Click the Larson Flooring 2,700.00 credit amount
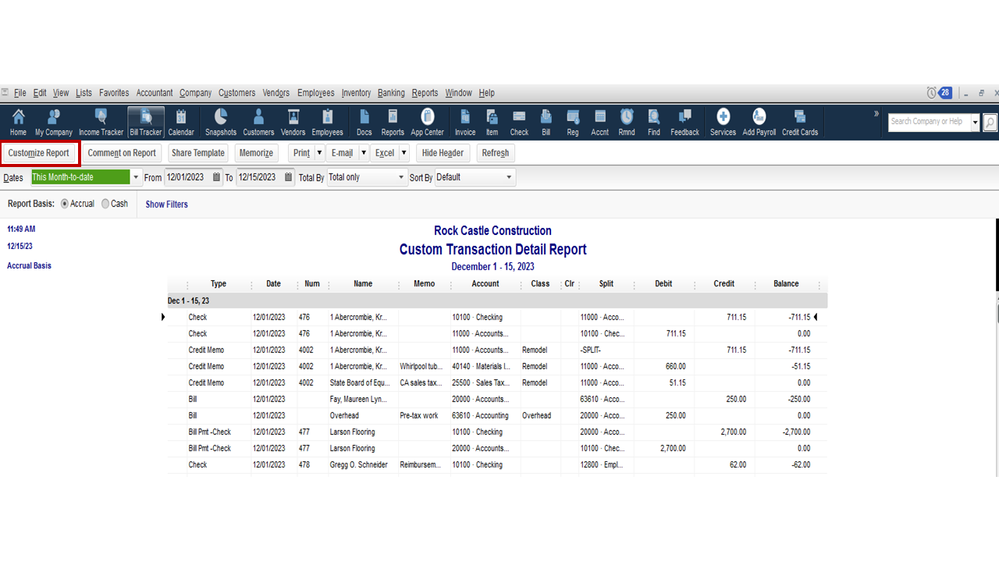 click(x=733, y=432)
